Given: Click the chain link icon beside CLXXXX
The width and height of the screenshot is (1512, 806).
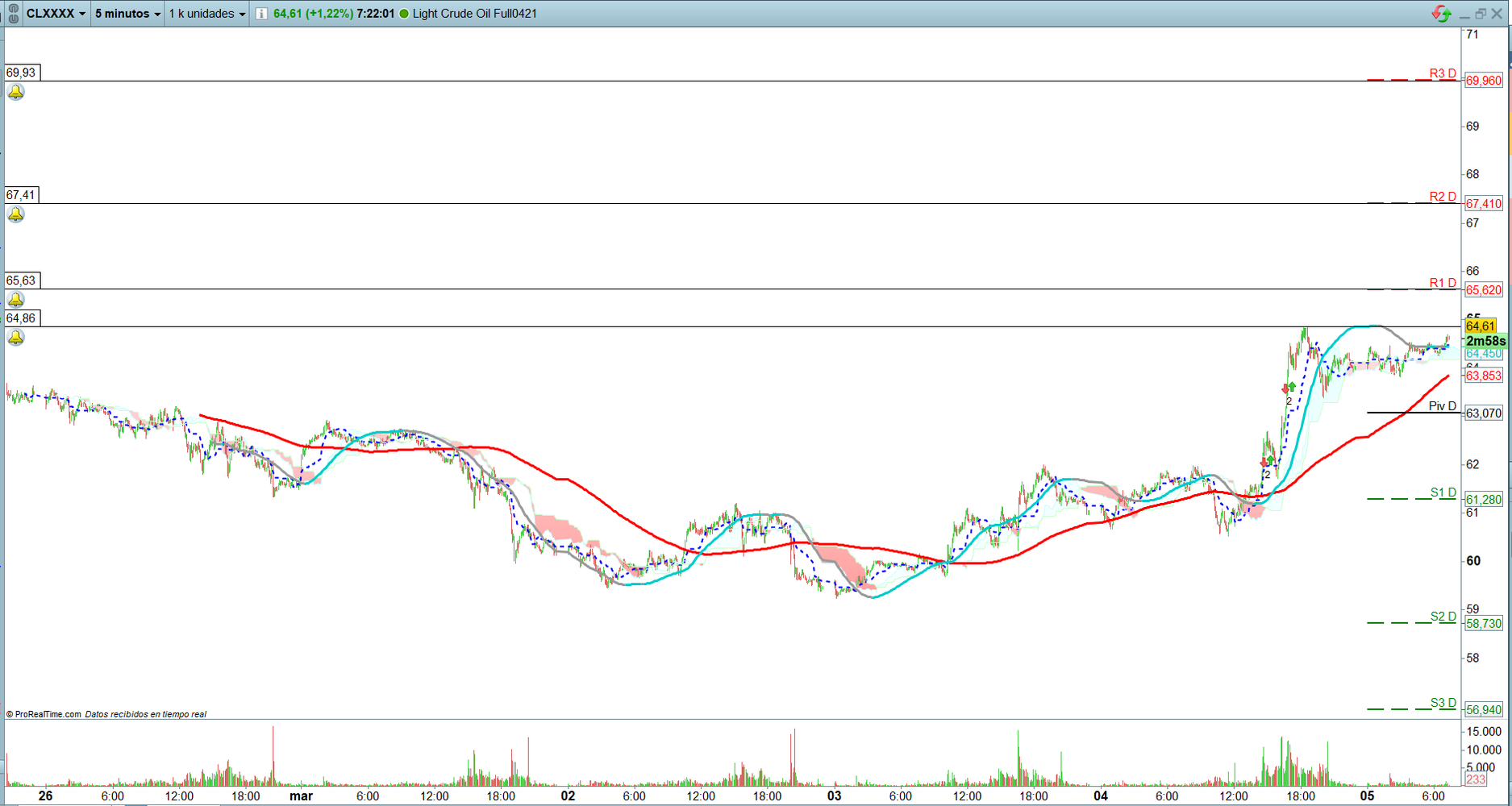Looking at the screenshot, I should (x=13, y=14).
